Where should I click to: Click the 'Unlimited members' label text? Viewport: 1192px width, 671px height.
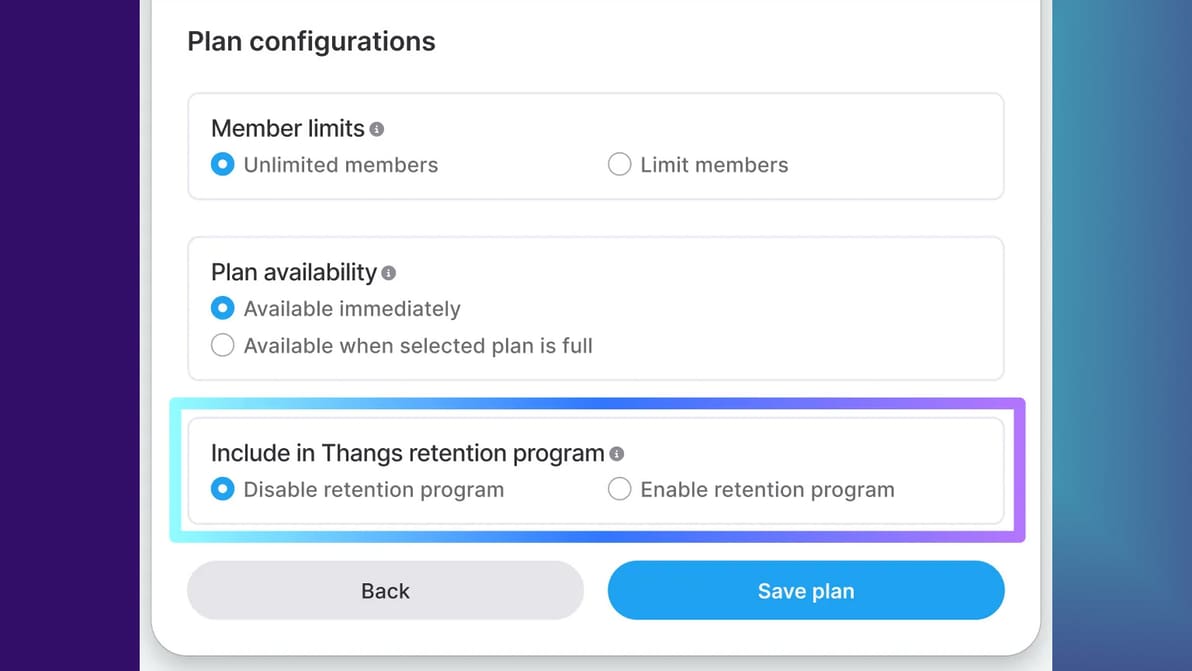341,166
